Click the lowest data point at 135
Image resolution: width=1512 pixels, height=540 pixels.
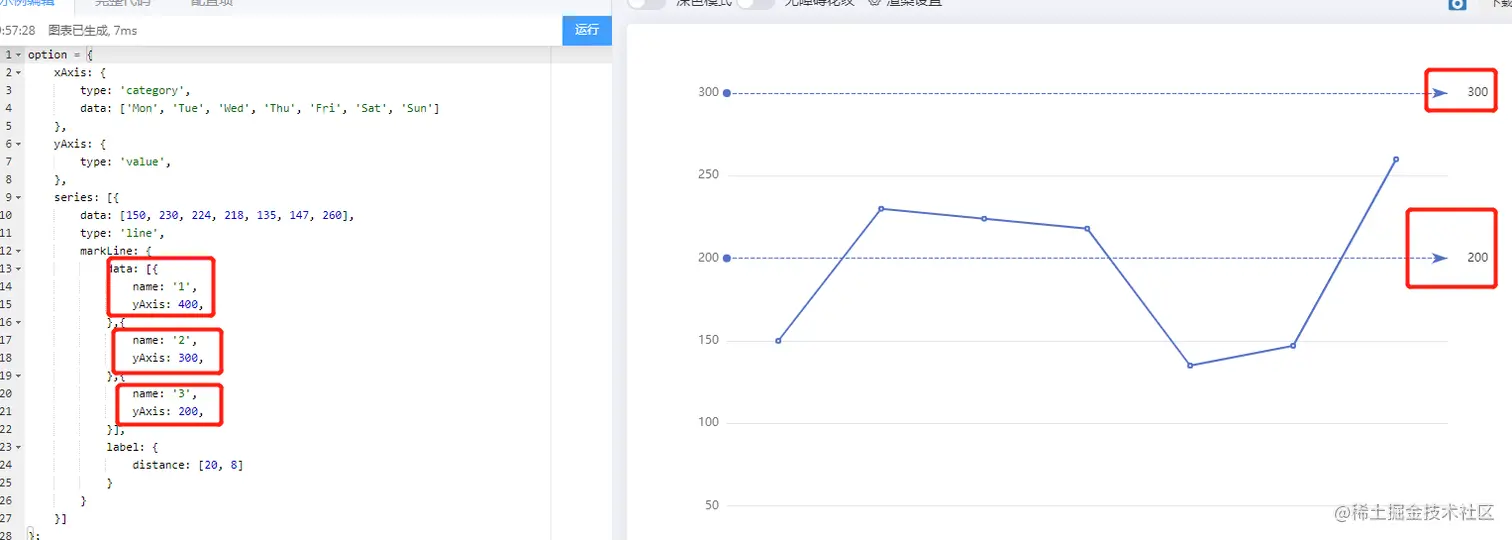1190,365
